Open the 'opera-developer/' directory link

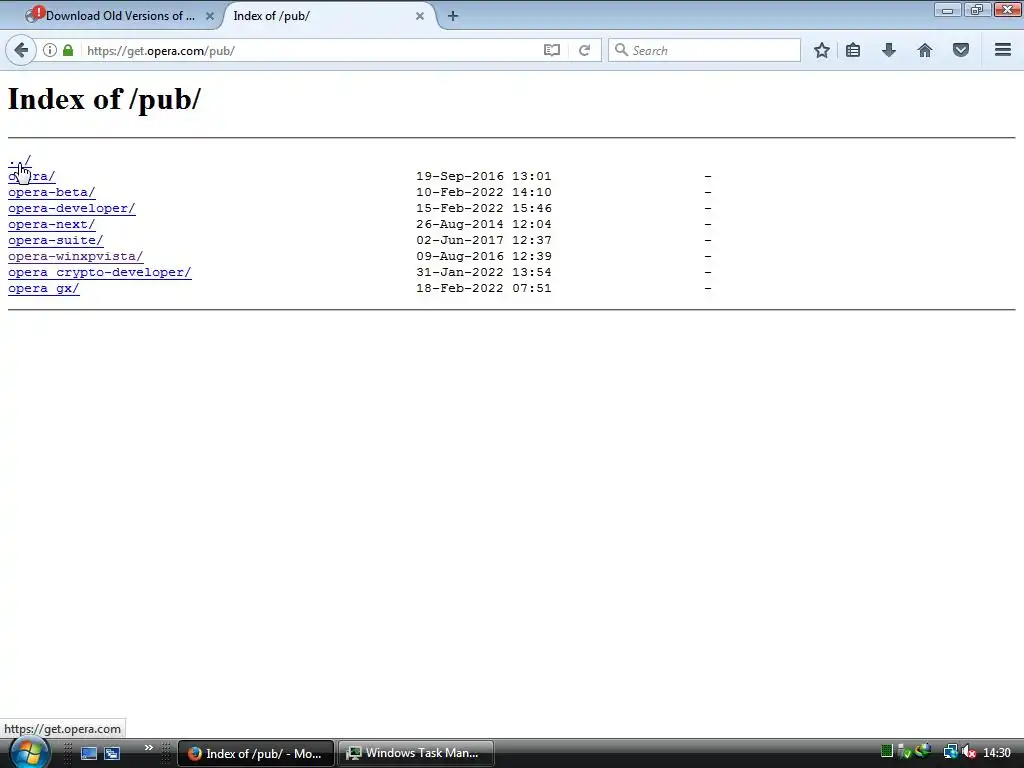tap(72, 208)
